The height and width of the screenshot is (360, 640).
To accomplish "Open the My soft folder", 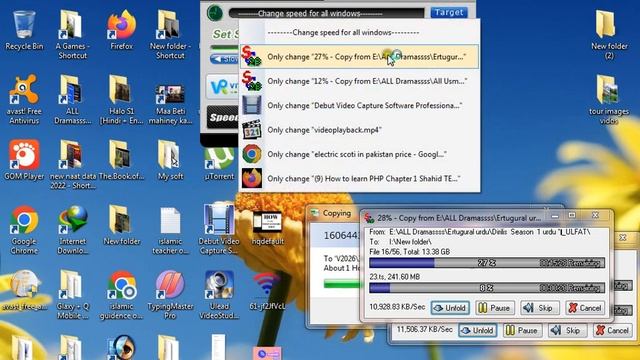I will 170,160.
